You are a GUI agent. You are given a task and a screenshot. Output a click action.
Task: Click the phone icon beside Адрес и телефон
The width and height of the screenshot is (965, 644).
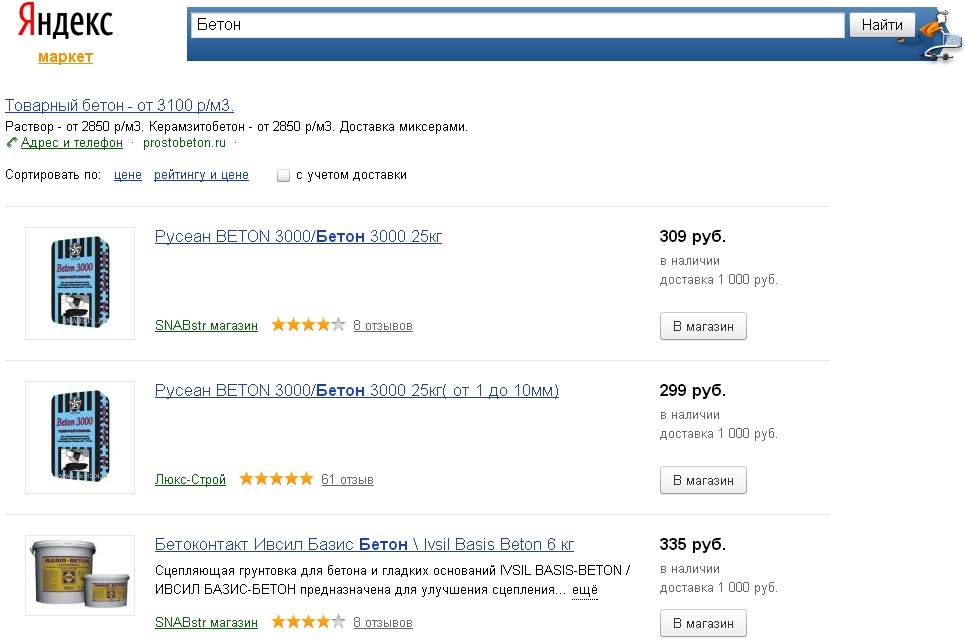click(12, 143)
